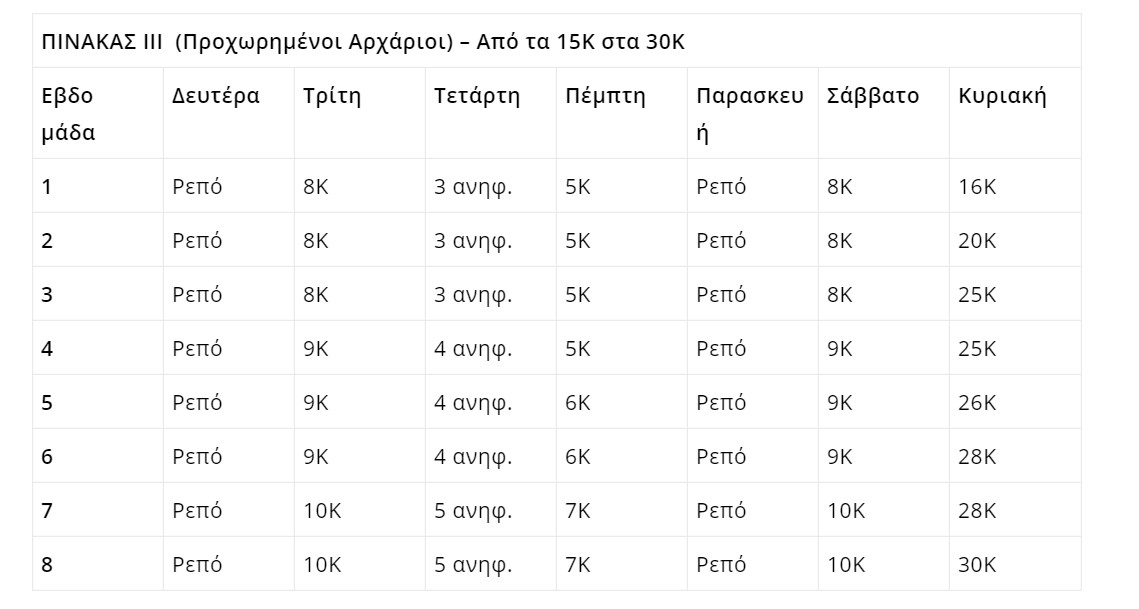Click the Εβδομάδα column header

point(68,114)
